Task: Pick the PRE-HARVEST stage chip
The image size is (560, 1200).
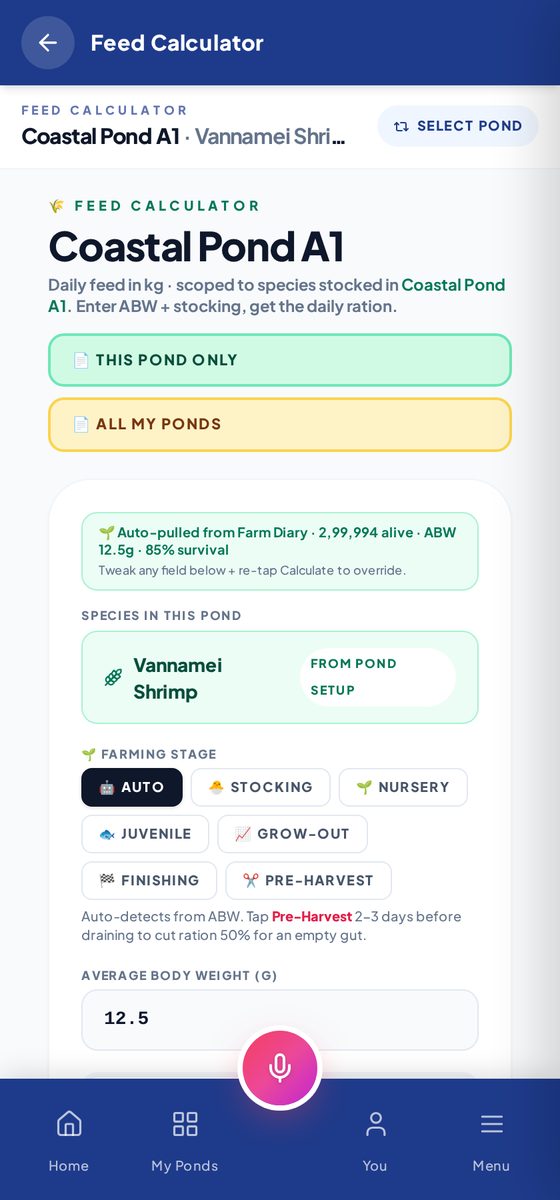Action: point(309,881)
